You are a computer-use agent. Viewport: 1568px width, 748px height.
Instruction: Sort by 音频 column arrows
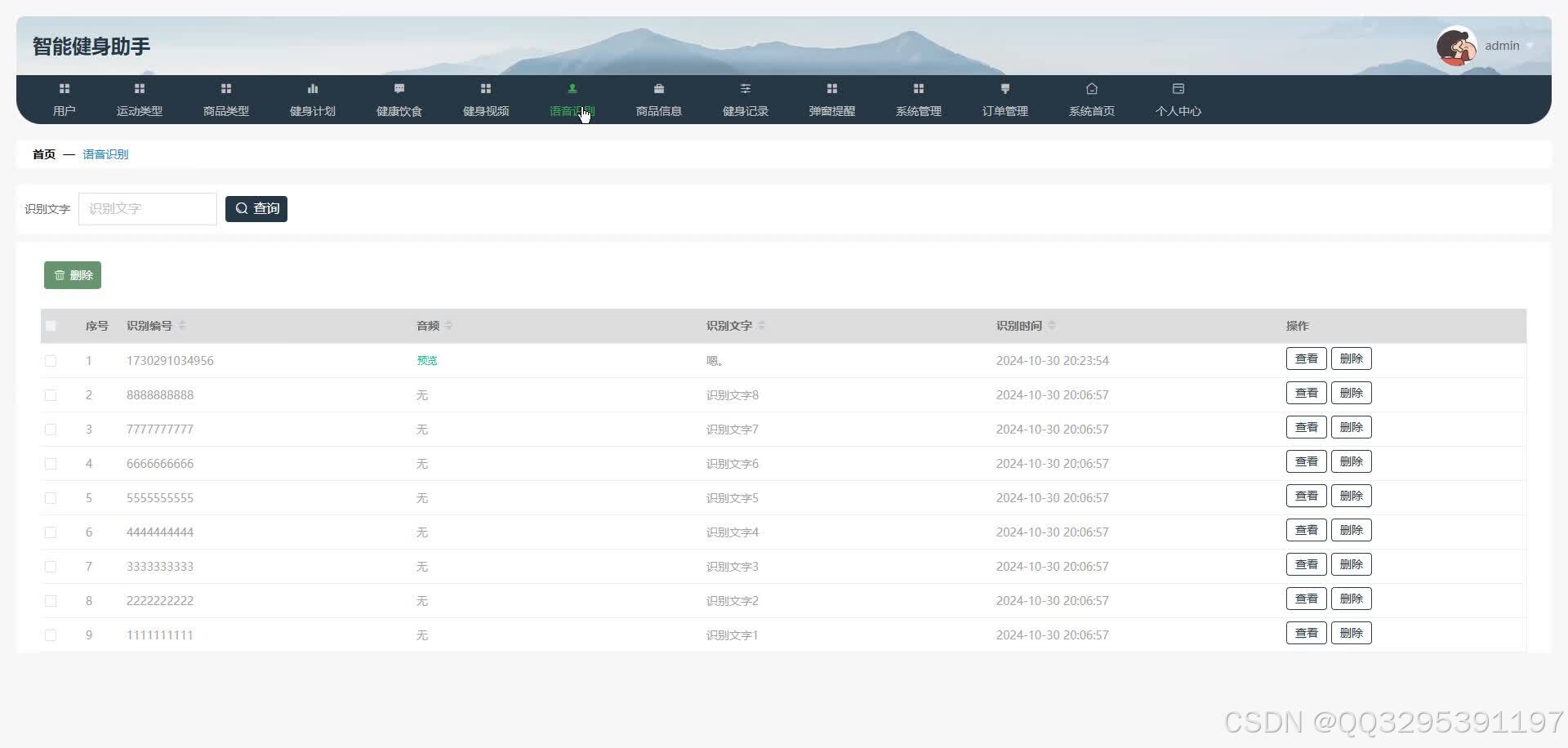(449, 326)
